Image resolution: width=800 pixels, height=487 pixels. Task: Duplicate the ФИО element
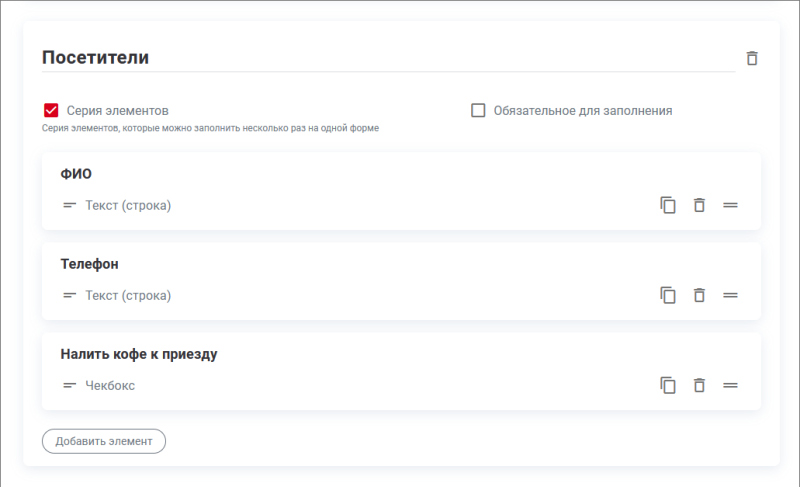coord(668,205)
